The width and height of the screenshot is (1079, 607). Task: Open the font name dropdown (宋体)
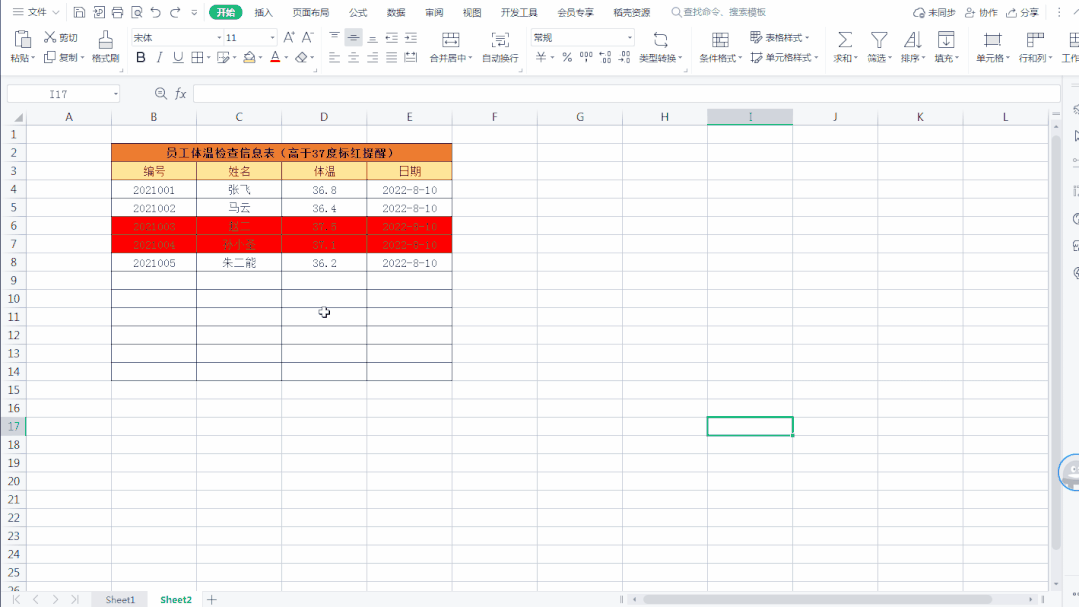(220, 38)
